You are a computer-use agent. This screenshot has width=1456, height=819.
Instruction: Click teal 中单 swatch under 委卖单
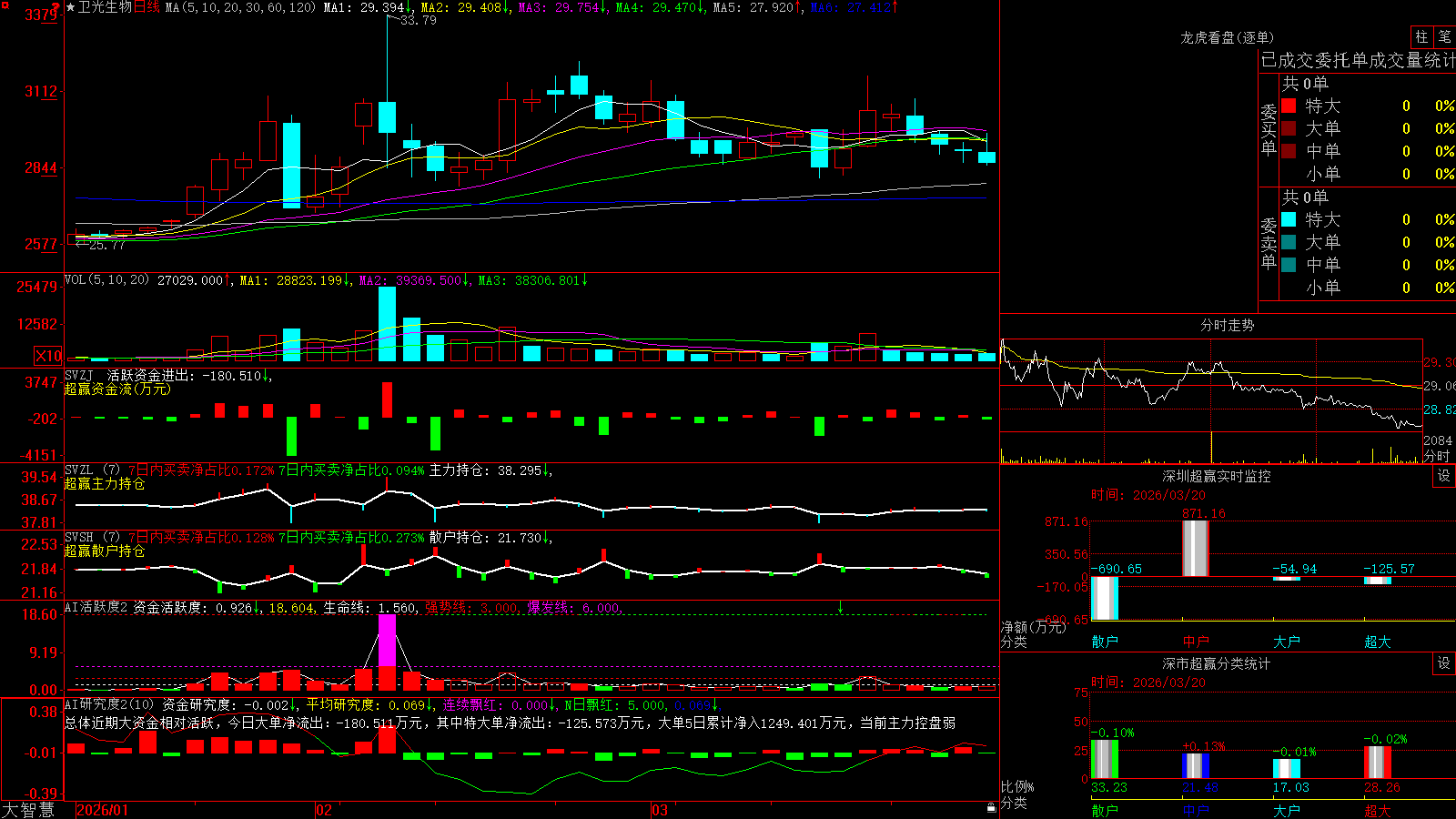(1289, 265)
